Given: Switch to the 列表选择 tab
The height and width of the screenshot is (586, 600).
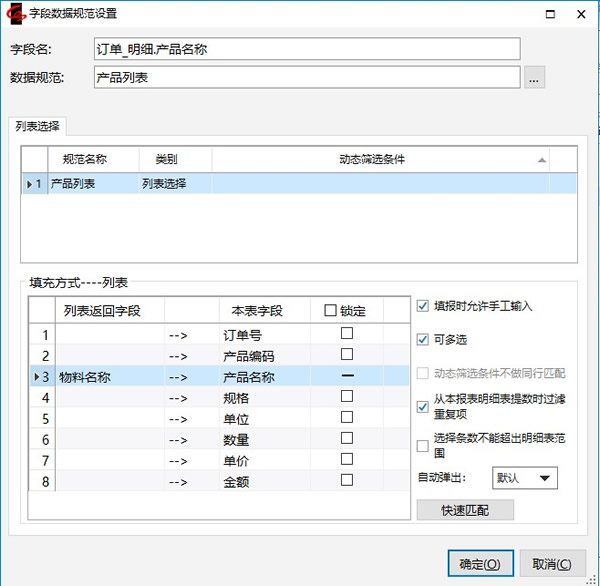Looking at the screenshot, I should 38,127.
